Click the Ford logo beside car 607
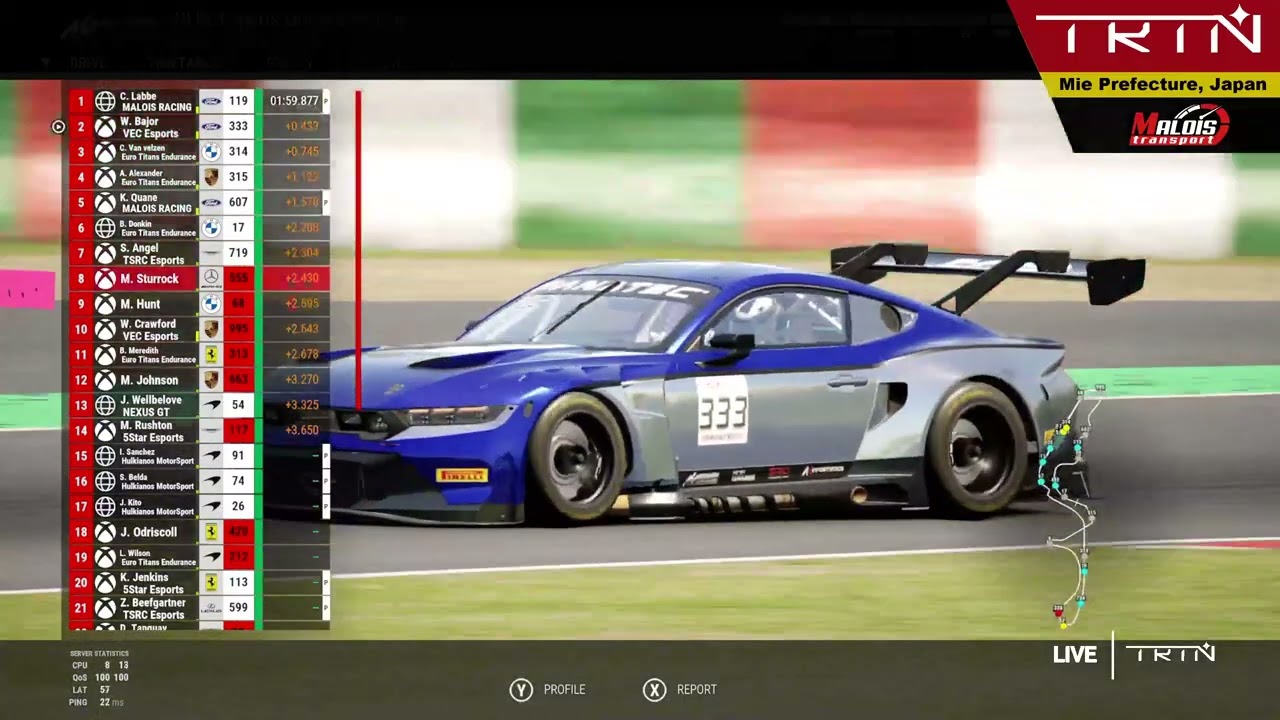The width and height of the screenshot is (1280, 720). pyautogui.click(x=211, y=203)
